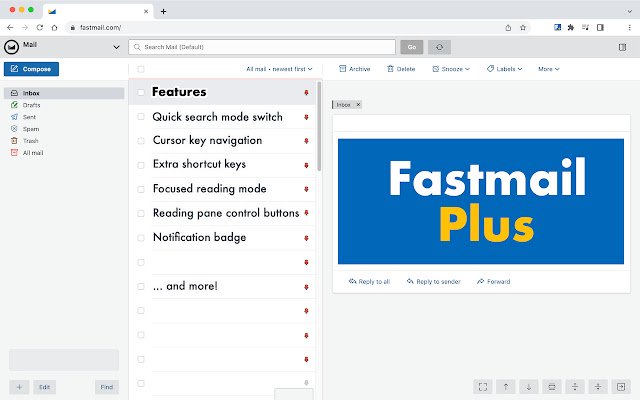Screen dimensions: 640x400
Task: Click the Edit button in the sidebar
Action: click(44, 387)
